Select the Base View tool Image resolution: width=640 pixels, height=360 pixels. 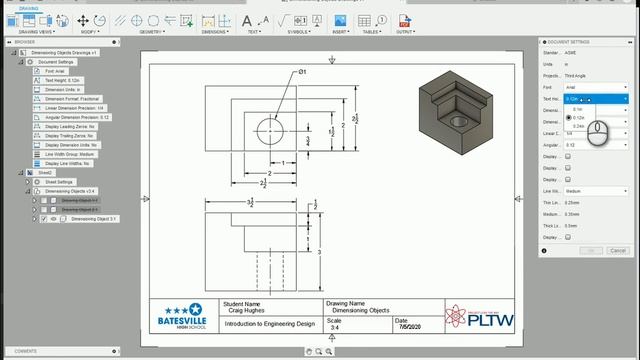(x=13, y=20)
